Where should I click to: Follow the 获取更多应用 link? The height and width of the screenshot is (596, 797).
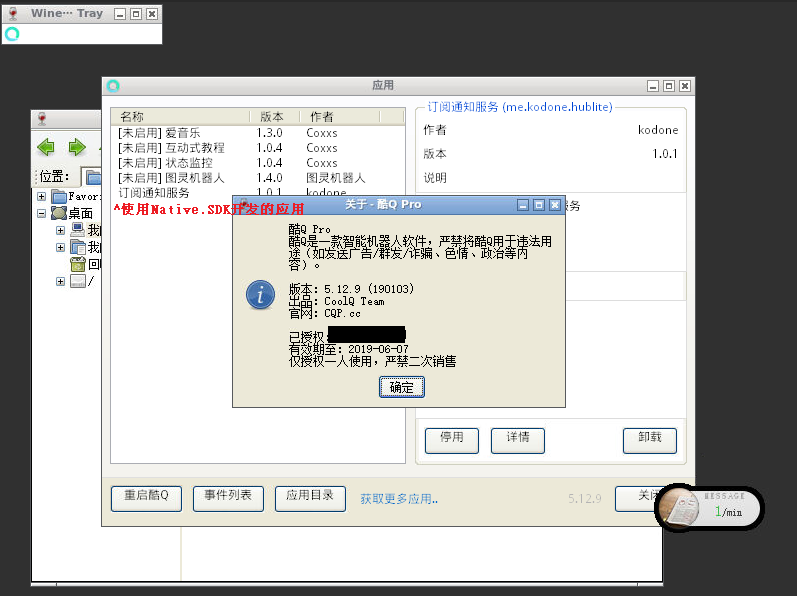coord(399,499)
